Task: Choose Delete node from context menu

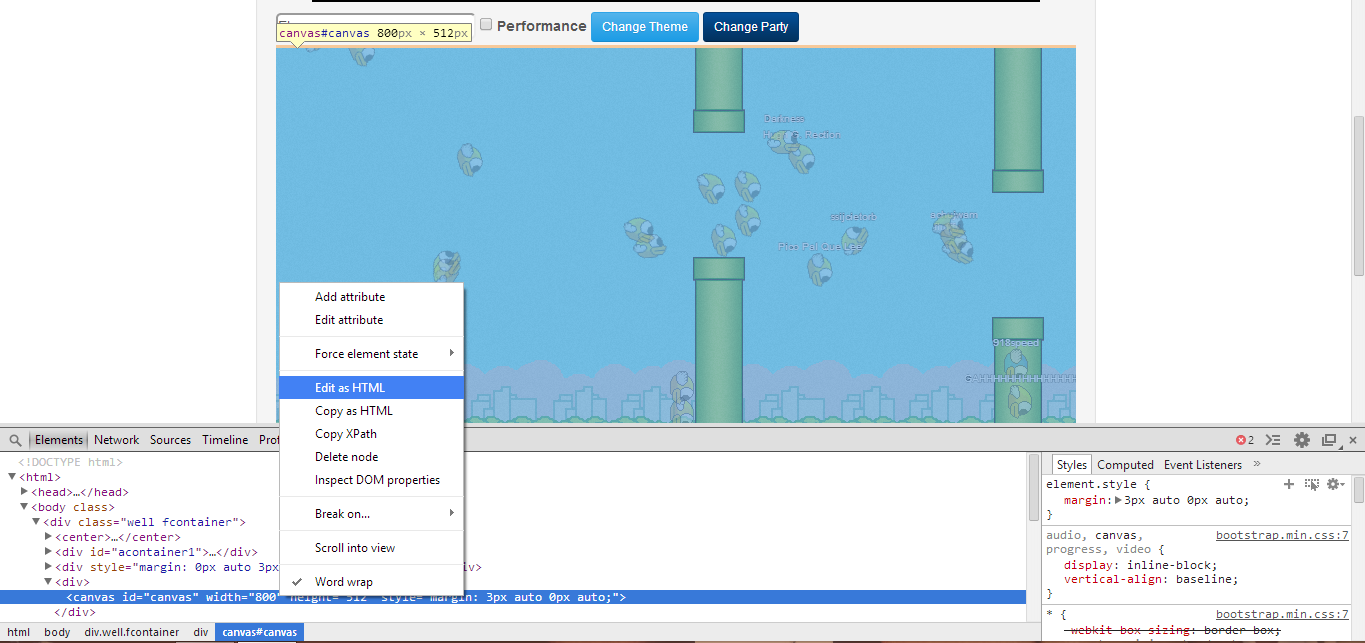Action: pyautogui.click(x=372, y=457)
